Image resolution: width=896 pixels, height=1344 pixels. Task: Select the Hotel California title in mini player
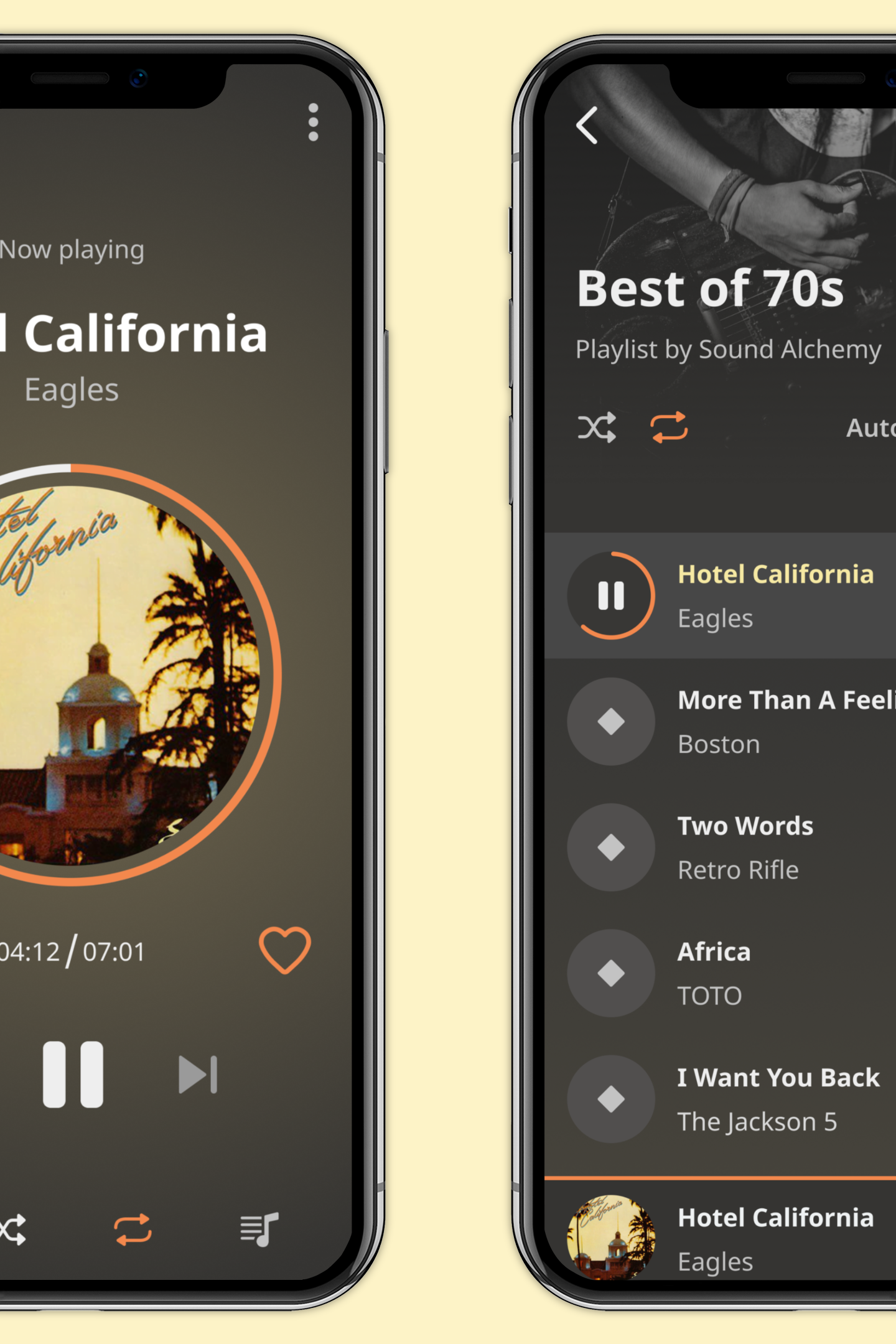coord(776,1218)
